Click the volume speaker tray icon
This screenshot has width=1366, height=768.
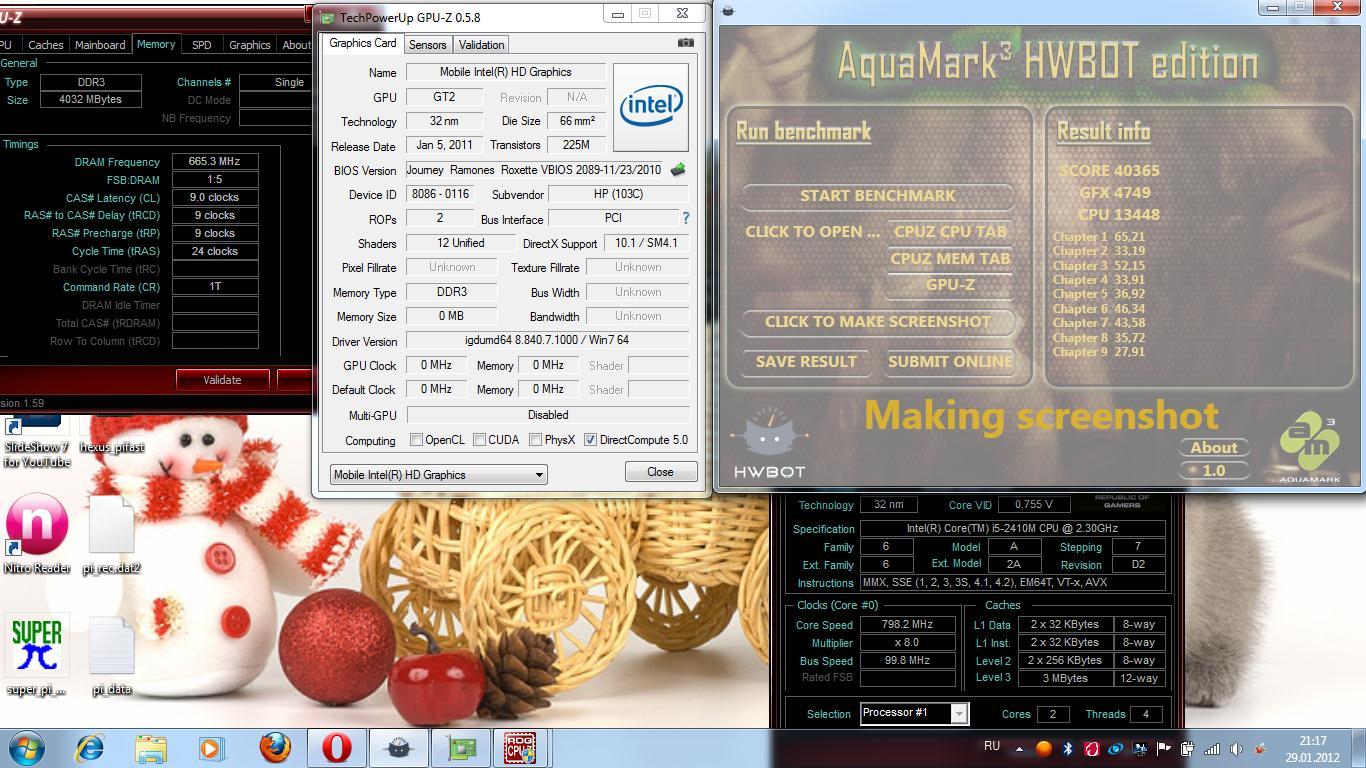[1236, 748]
